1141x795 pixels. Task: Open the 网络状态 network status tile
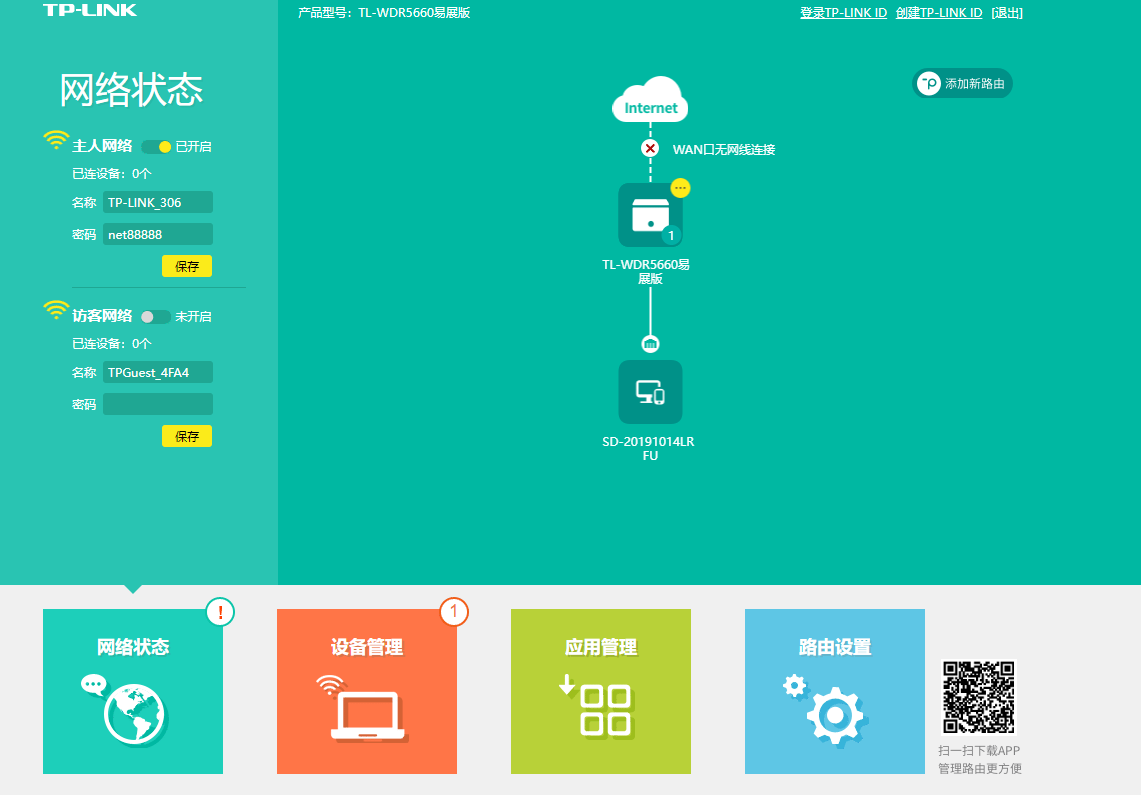coord(133,691)
